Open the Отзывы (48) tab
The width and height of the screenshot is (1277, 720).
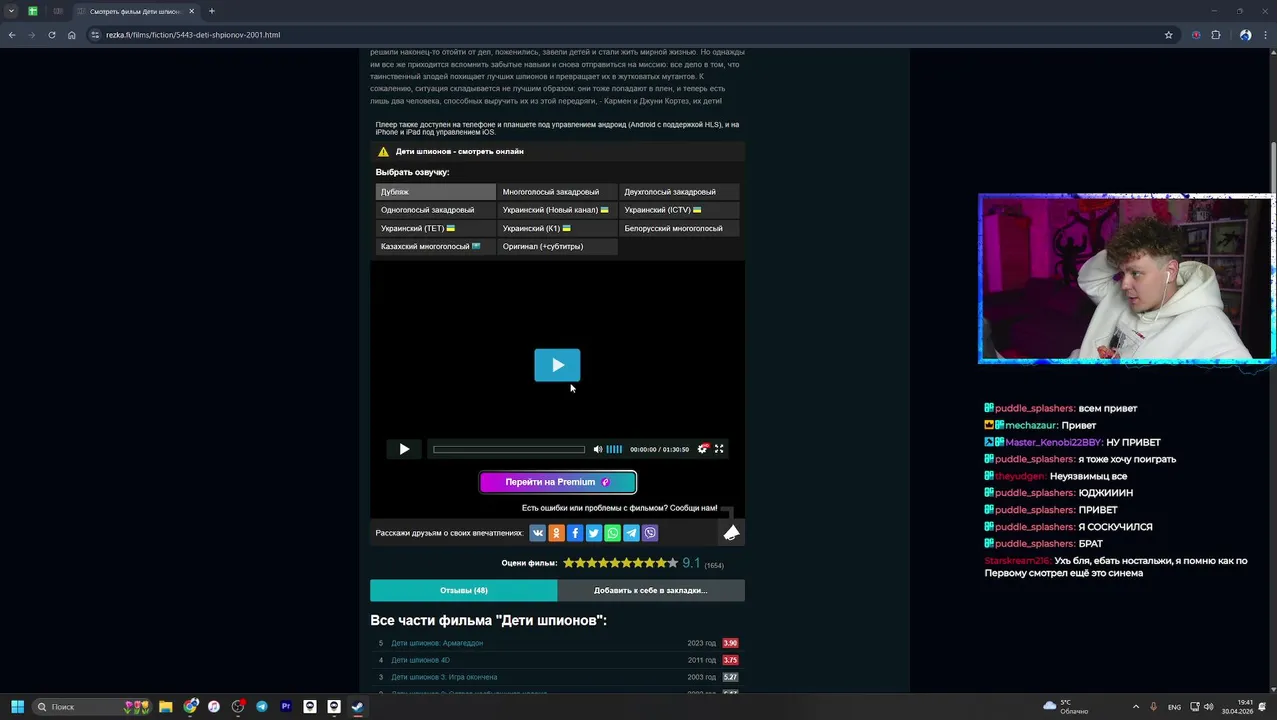463,590
